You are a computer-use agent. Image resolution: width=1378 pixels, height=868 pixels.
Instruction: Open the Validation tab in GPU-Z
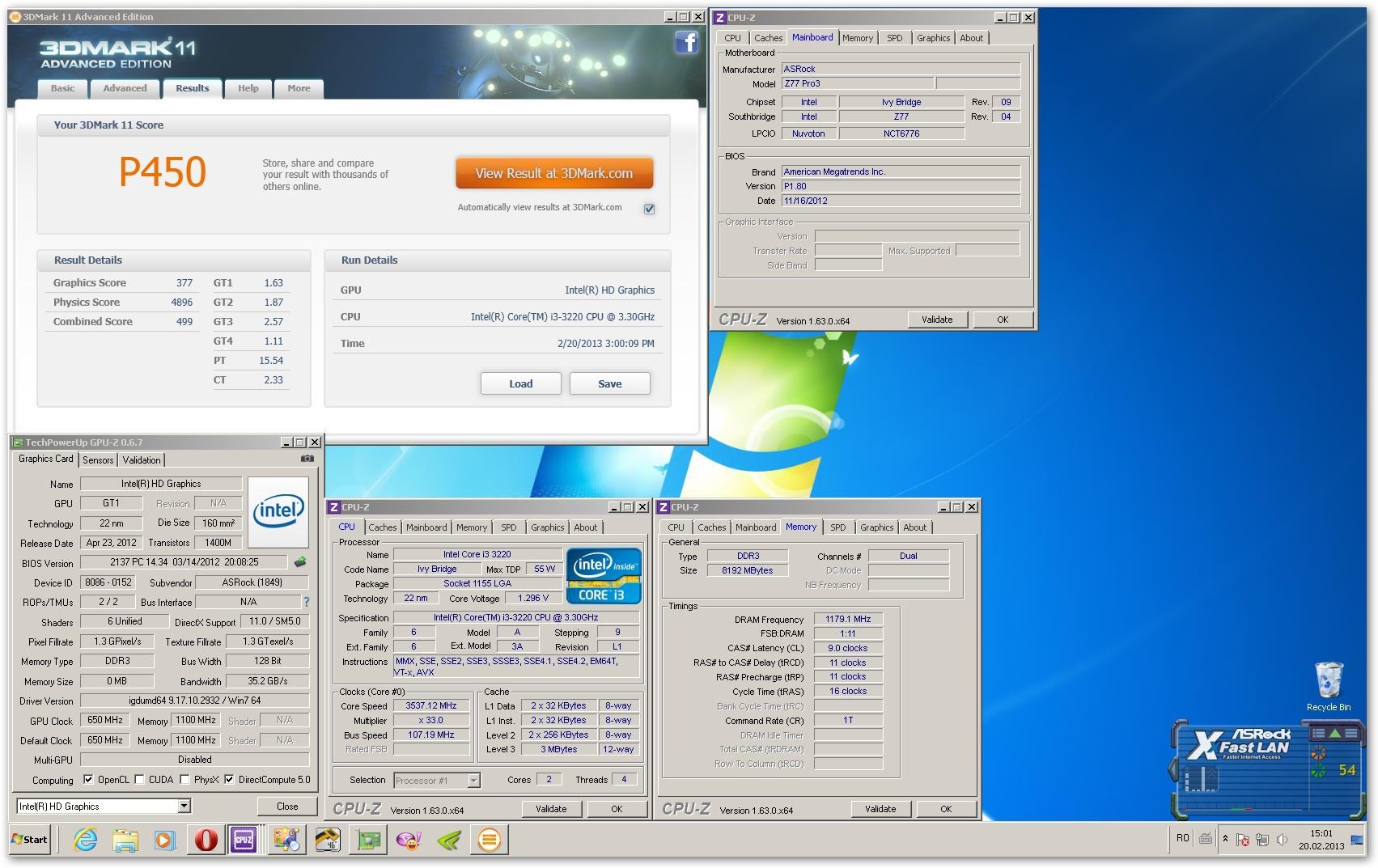click(142, 459)
